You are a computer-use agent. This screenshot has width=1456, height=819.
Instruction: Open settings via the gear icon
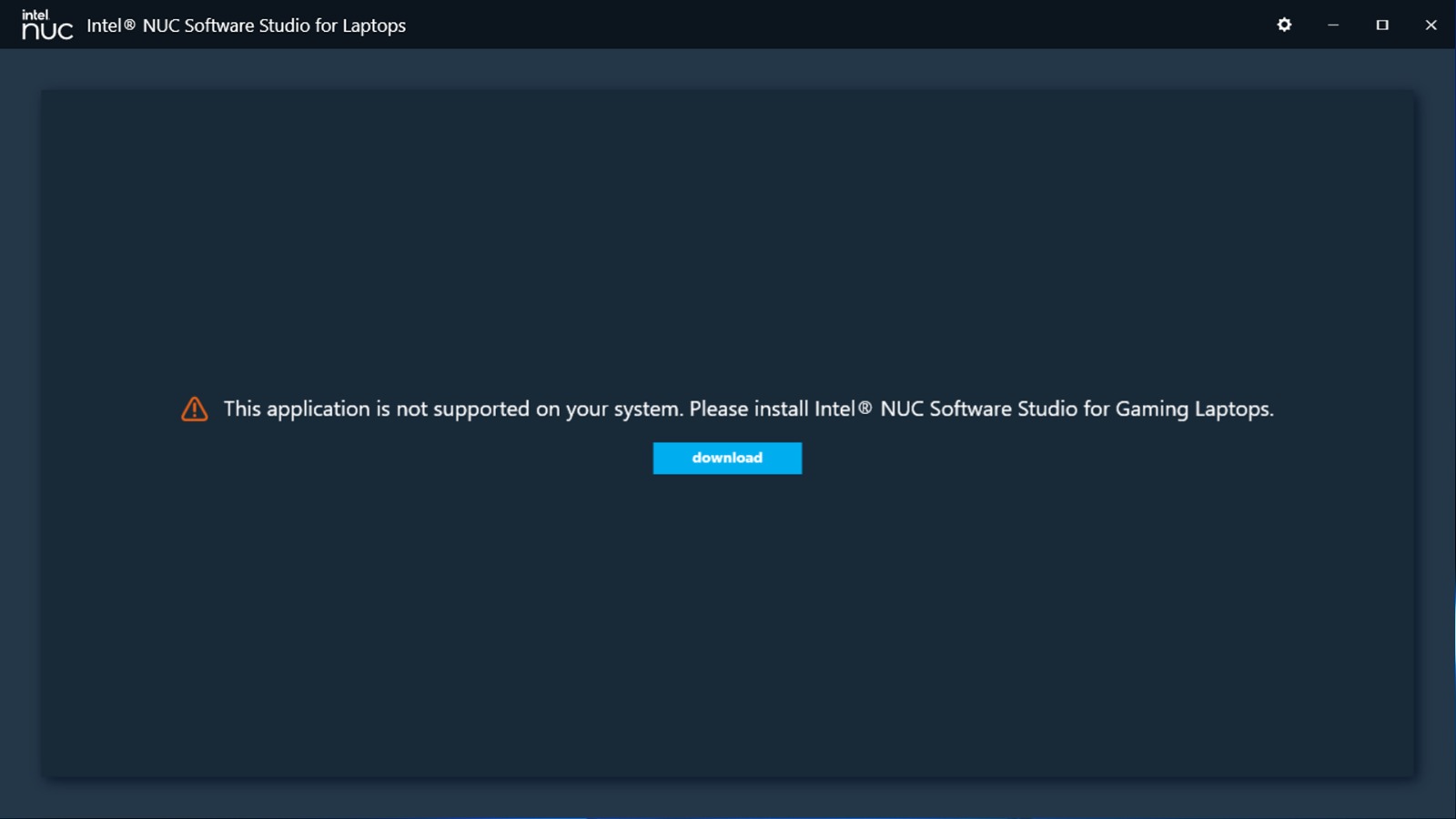tap(1284, 25)
